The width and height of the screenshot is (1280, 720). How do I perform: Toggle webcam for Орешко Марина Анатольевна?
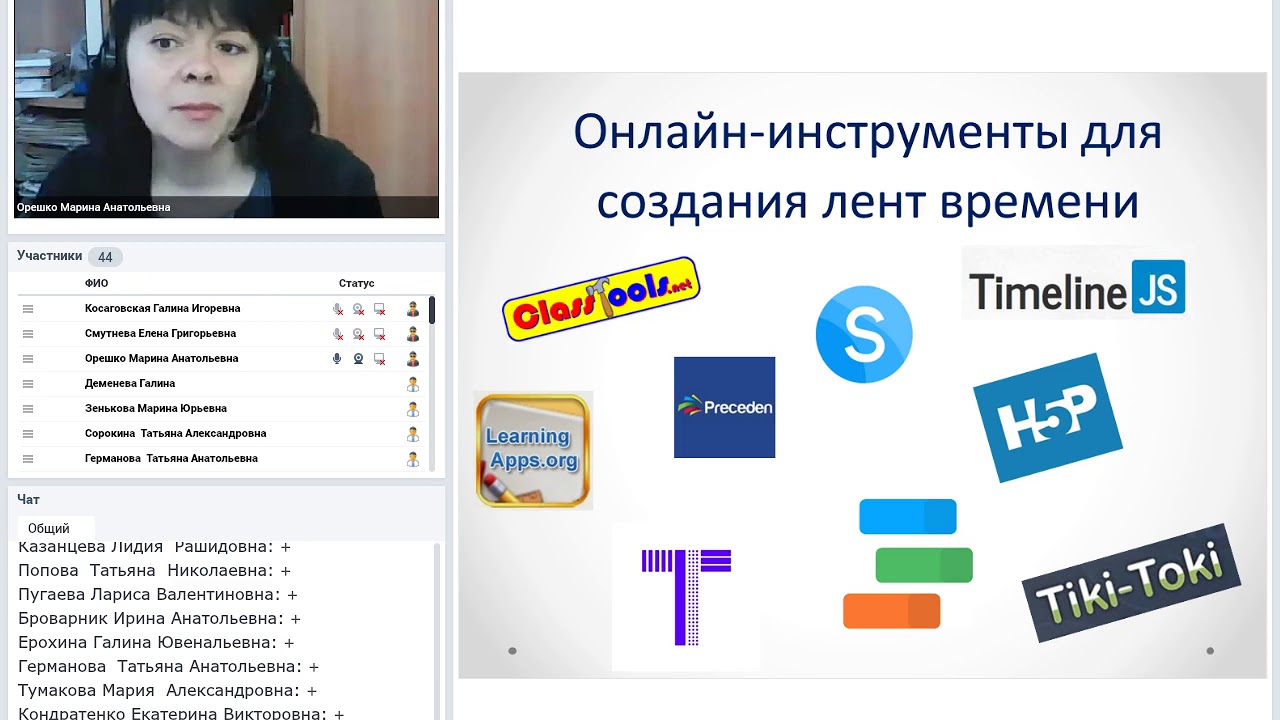[358, 359]
